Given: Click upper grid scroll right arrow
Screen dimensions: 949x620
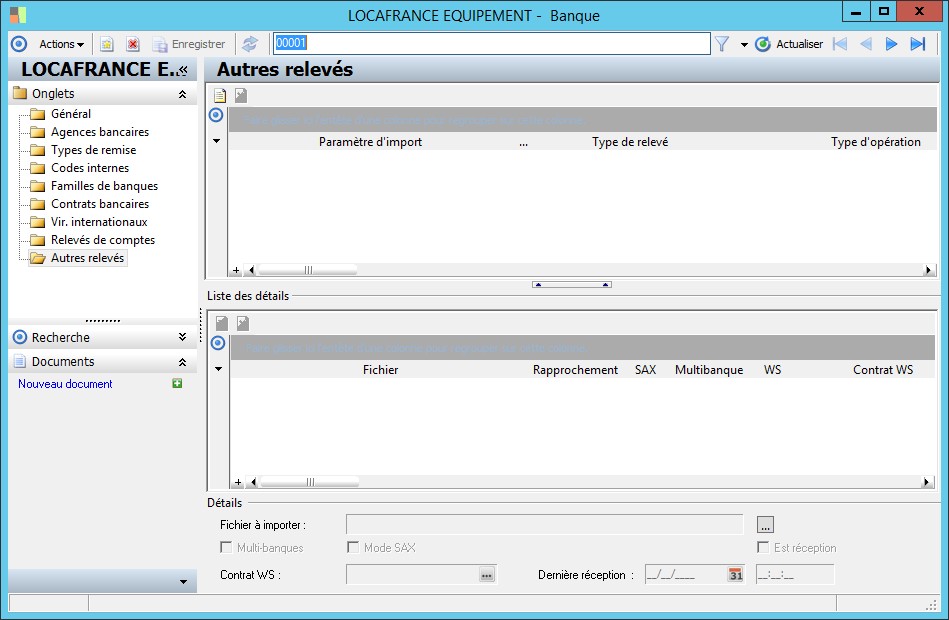Looking at the screenshot, I should (928, 270).
